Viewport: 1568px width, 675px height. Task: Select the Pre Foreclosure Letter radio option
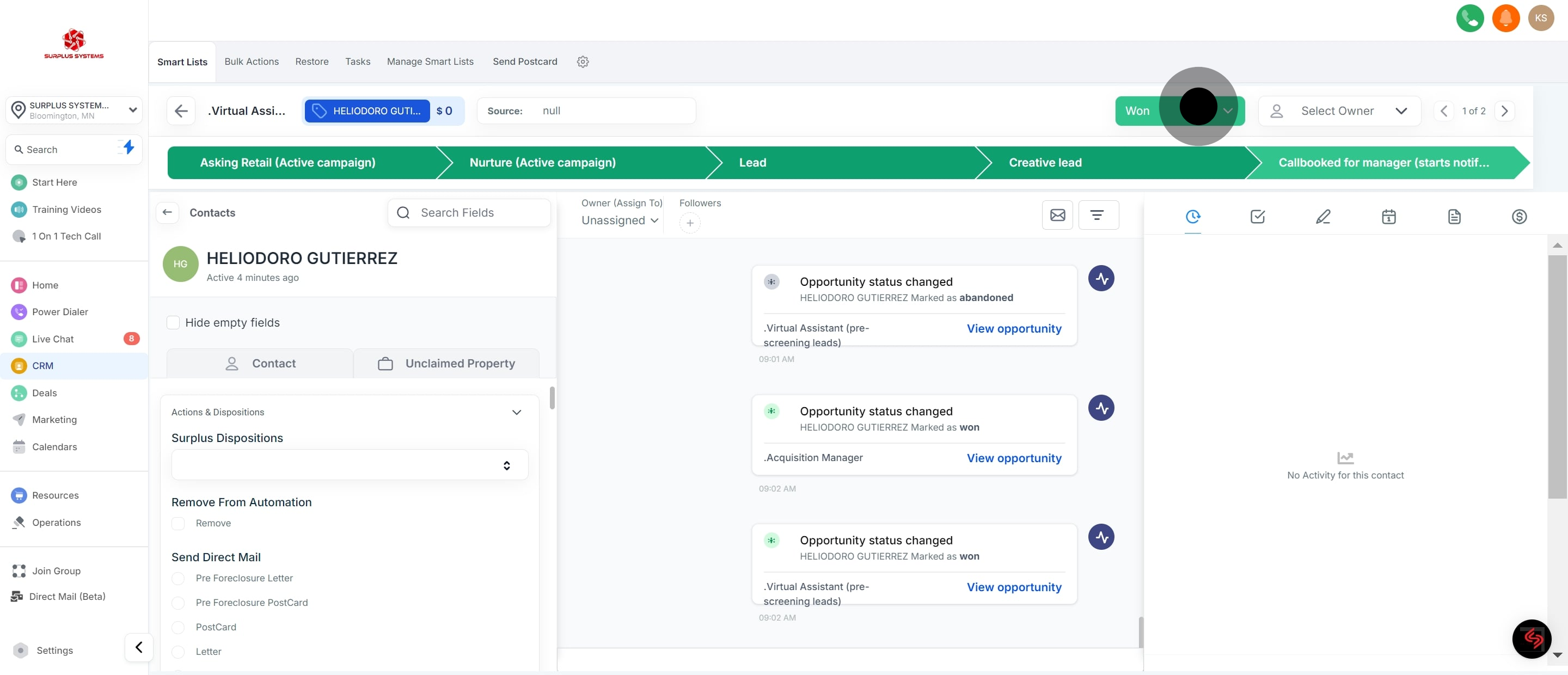[179, 578]
